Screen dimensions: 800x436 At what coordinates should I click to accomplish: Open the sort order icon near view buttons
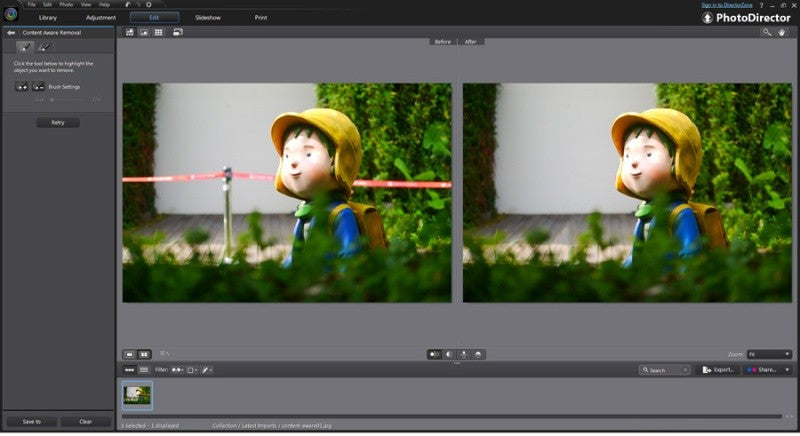click(x=164, y=354)
